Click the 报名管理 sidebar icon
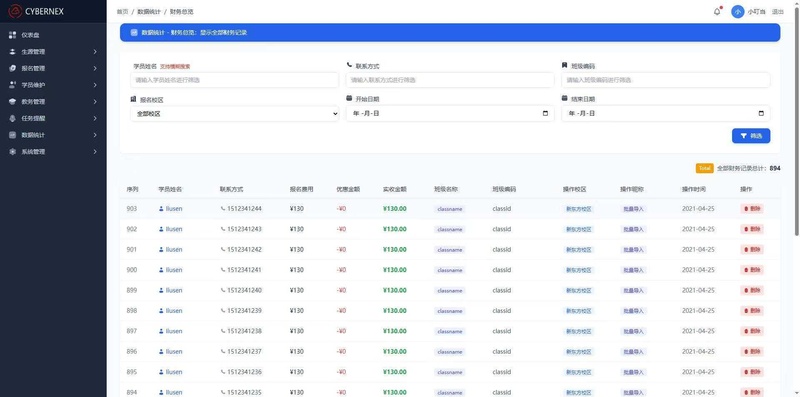The height and width of the screenshot is (397, 800). click(x=12, y=68)
